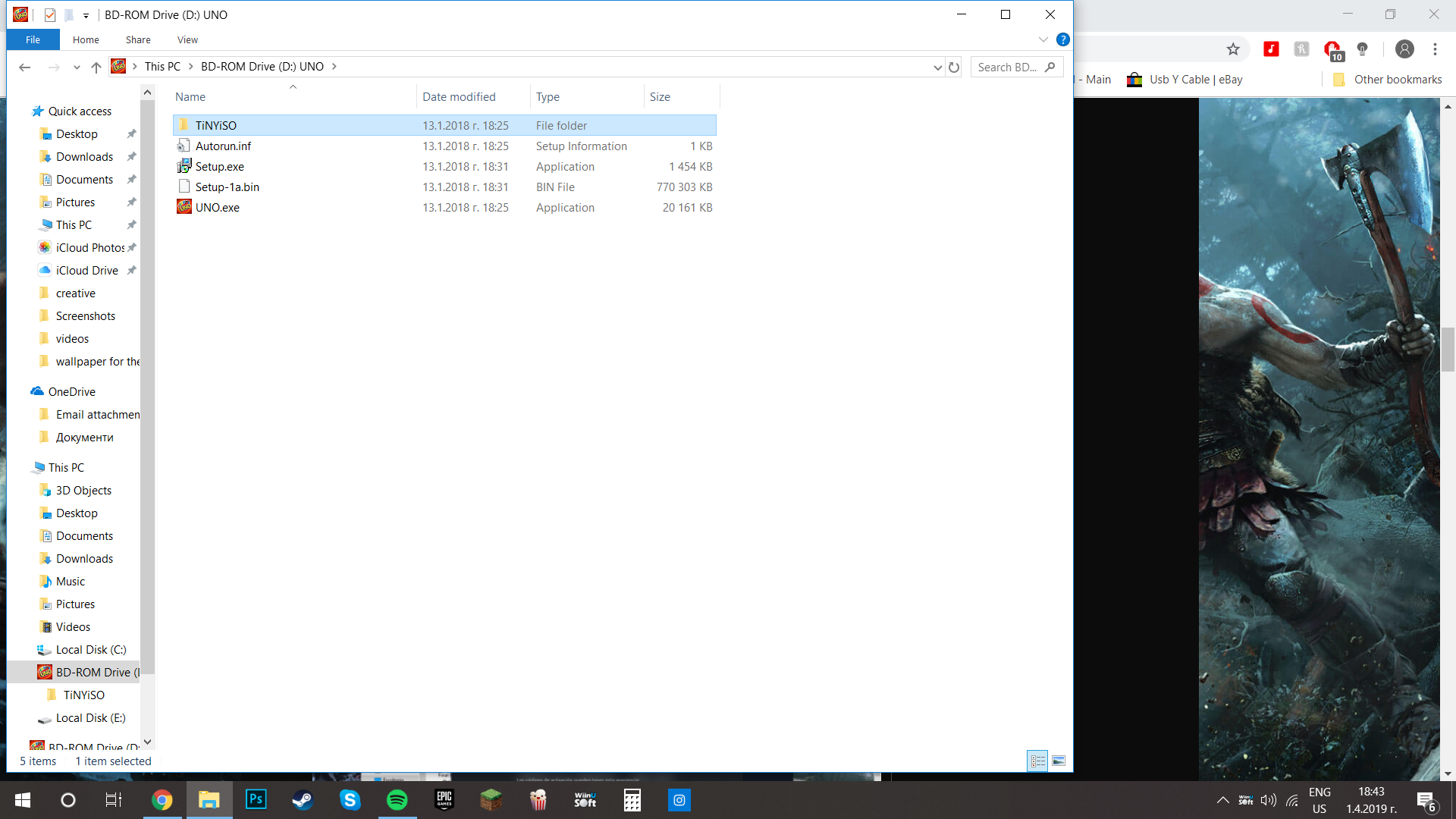Select pinned Downloads under Quick access

pyautogui.click(x=84, y=157)
